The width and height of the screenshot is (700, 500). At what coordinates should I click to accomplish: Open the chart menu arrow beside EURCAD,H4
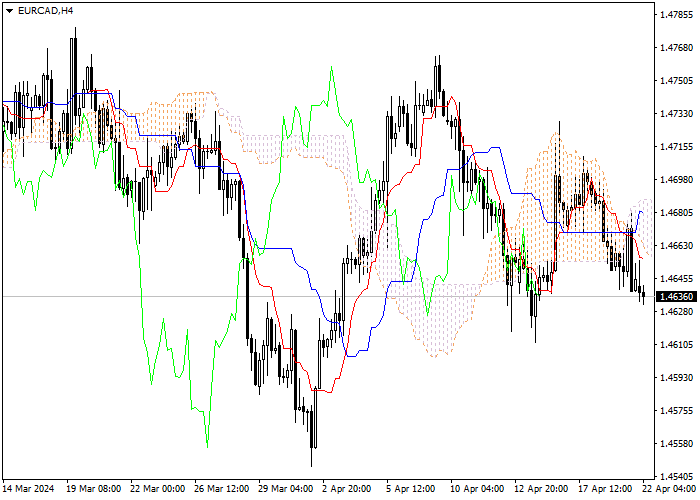(x=9, y=11)
